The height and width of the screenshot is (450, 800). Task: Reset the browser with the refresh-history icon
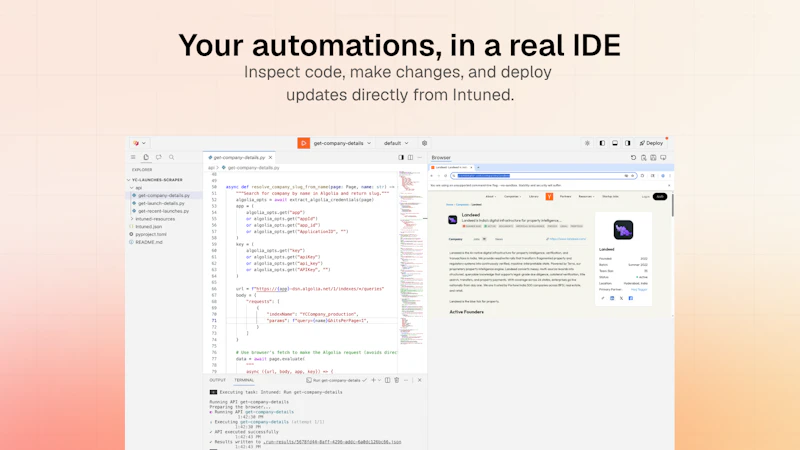(634, 158)
